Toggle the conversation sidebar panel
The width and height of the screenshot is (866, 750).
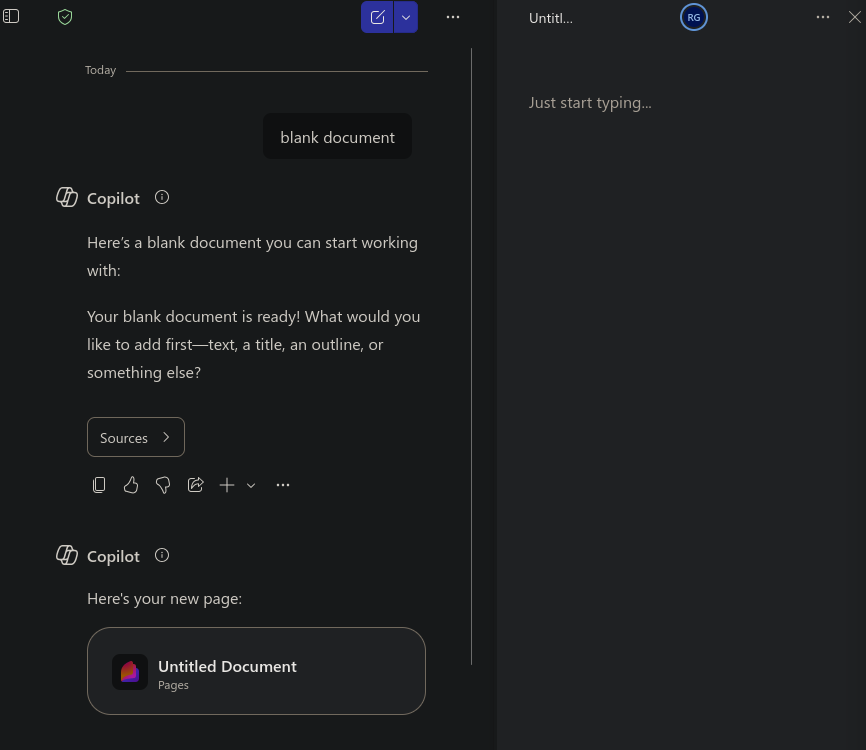(11, 16)
